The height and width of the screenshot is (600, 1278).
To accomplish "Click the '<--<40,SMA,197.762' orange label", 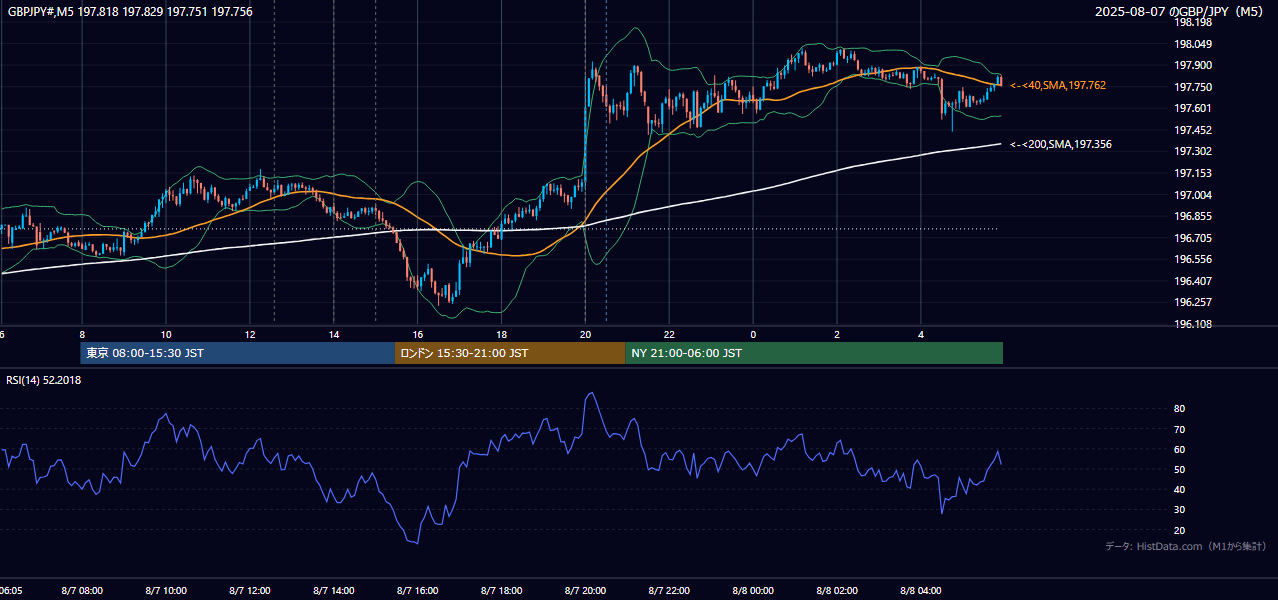I will coord(1057,86).
